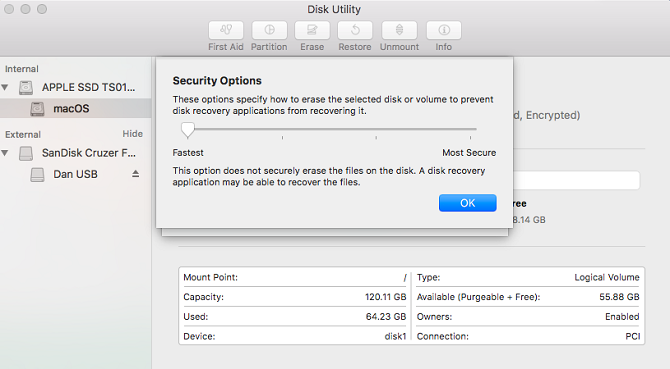
Task: Open the Info toolbar button
Action: [444, 30]
